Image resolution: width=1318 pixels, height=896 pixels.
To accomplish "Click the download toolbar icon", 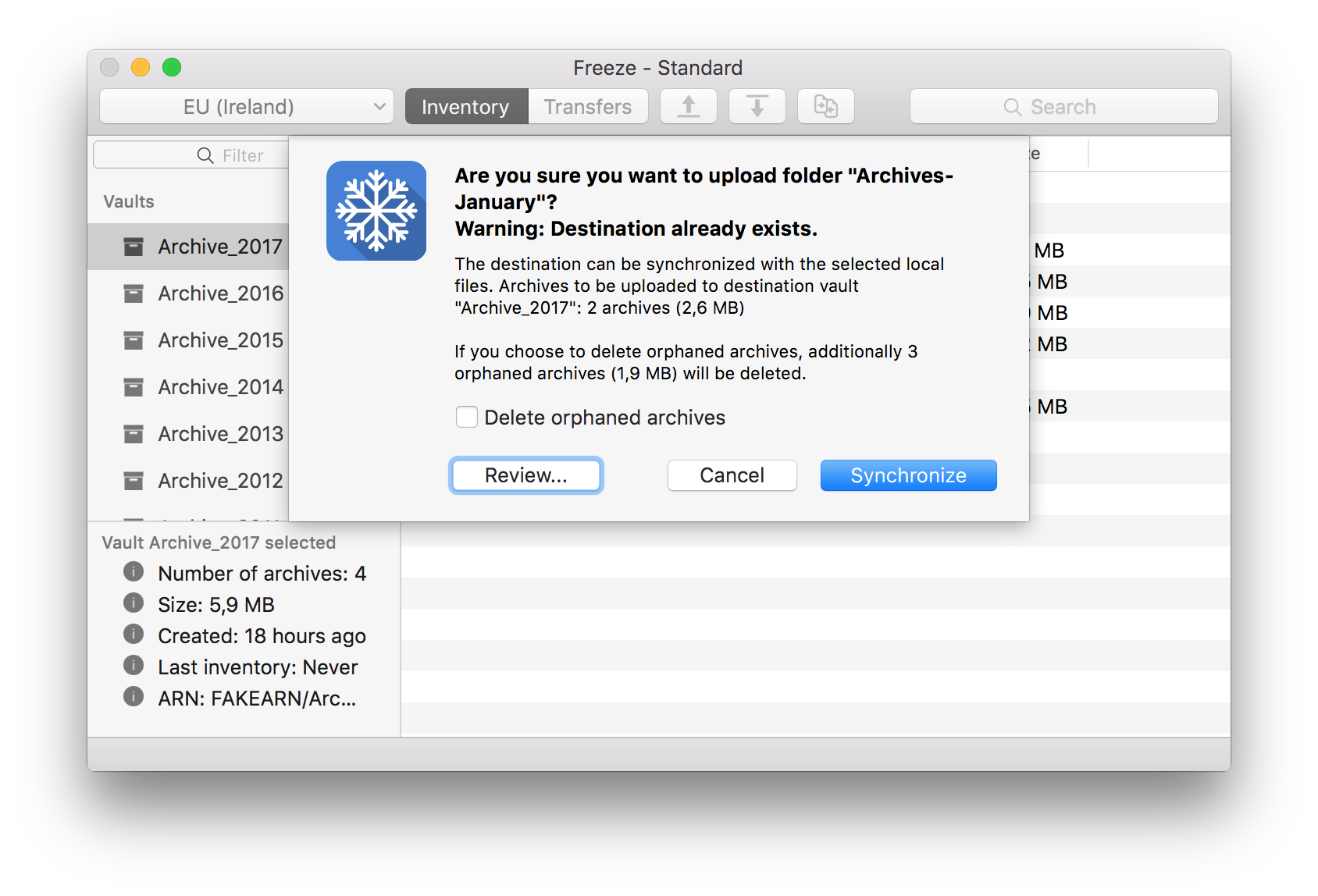I will click(757, 106).
